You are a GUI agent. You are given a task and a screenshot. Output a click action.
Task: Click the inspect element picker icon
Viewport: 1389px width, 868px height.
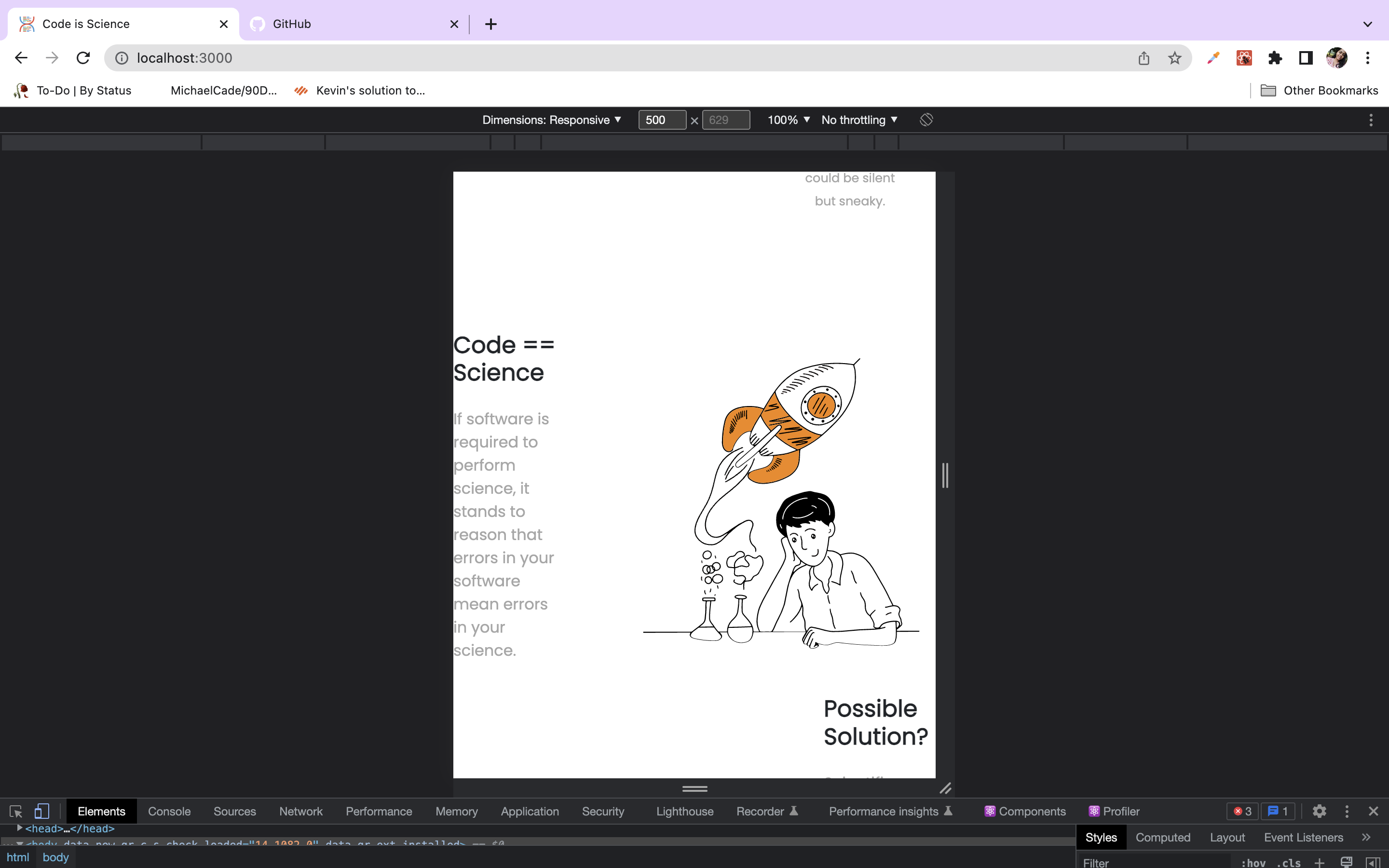click(x=15, y=811)
